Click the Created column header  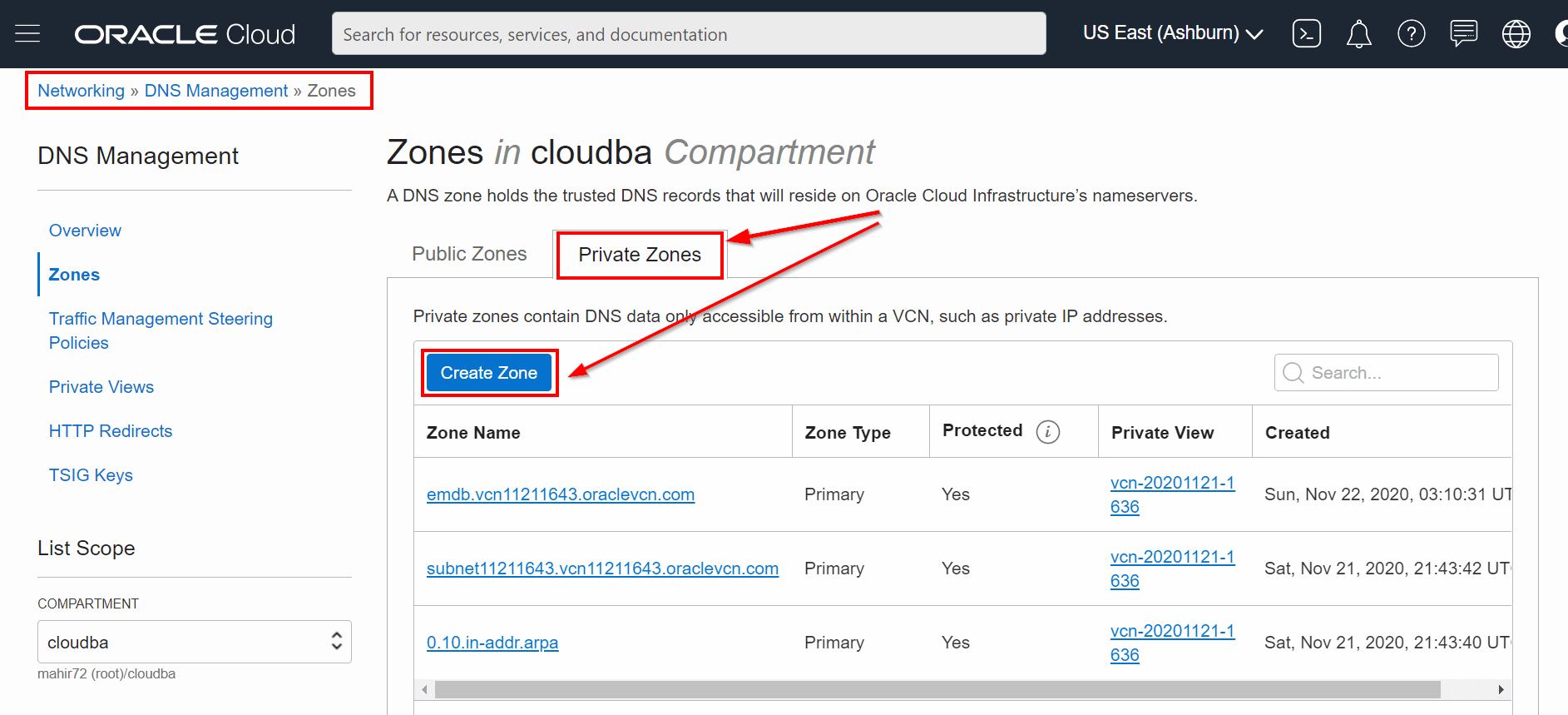1298,433
